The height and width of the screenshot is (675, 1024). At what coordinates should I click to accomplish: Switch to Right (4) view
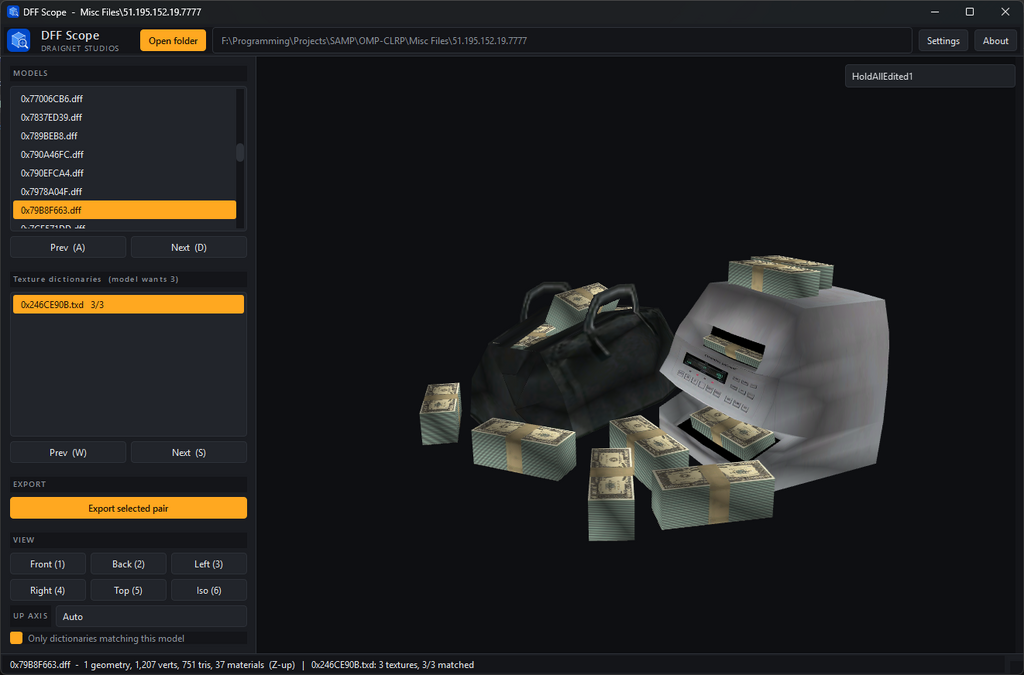click(48, 590)
